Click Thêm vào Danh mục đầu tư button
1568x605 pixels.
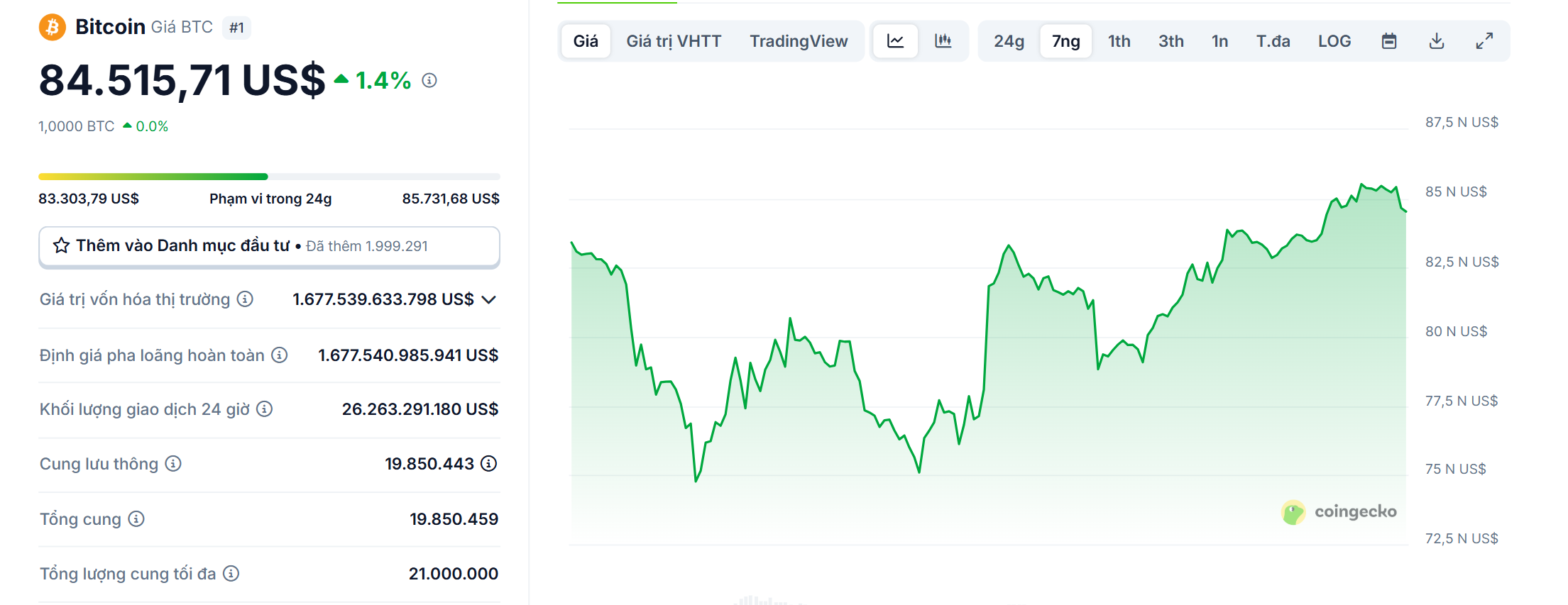tap(269, 246)
